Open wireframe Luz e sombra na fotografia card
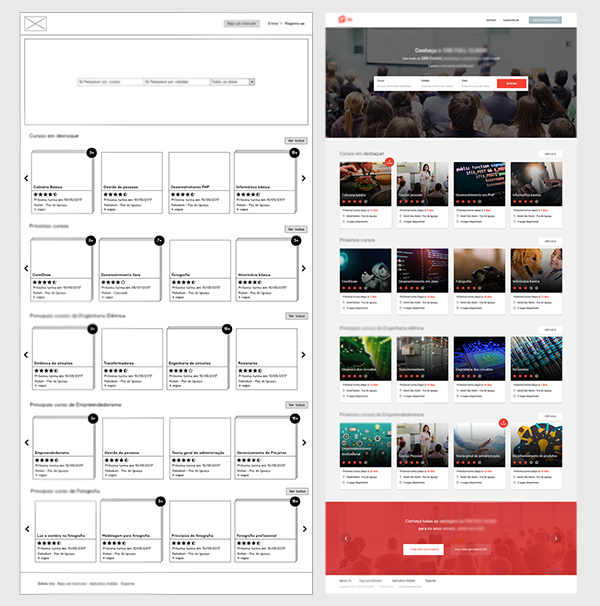The height and width of the screenshot is (606, 600). pos(65,531)
